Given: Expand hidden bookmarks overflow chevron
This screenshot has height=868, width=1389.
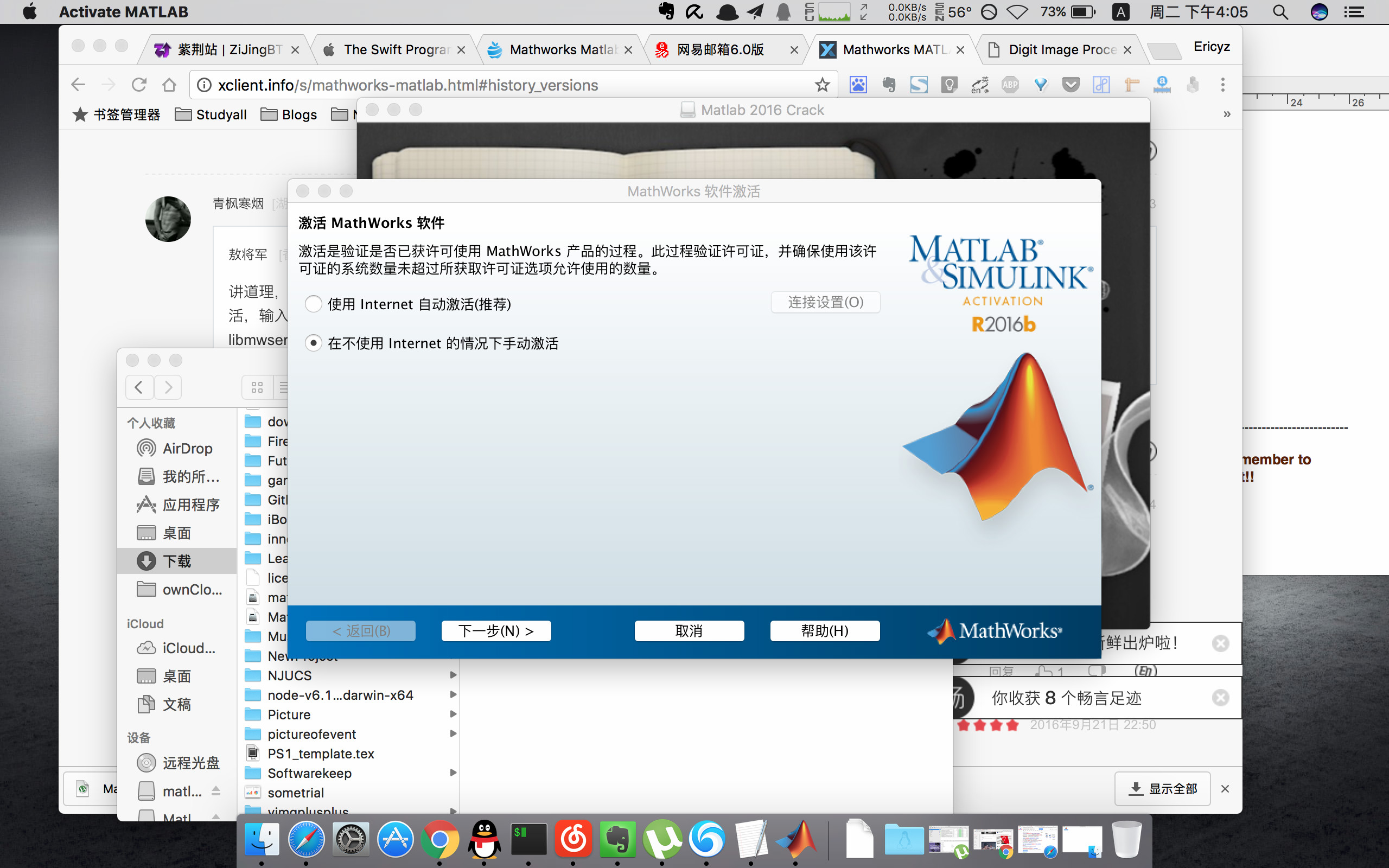Looking at the screenshot, I should [x=1227, y=114].
